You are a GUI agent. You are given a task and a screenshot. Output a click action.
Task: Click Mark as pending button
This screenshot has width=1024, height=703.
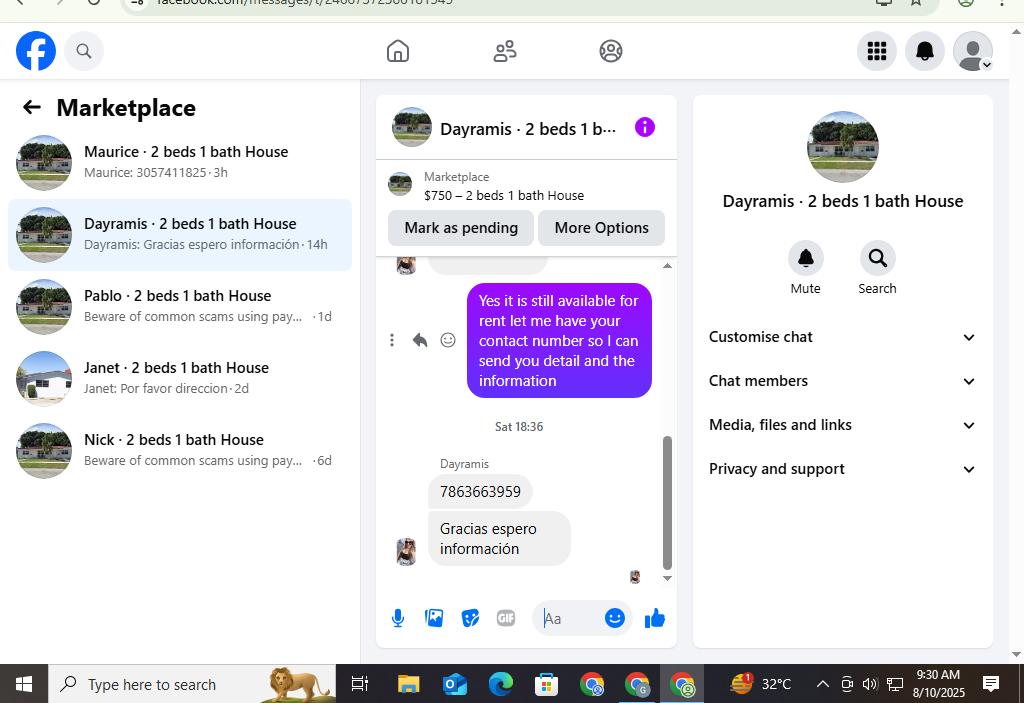tap(461, 228)
